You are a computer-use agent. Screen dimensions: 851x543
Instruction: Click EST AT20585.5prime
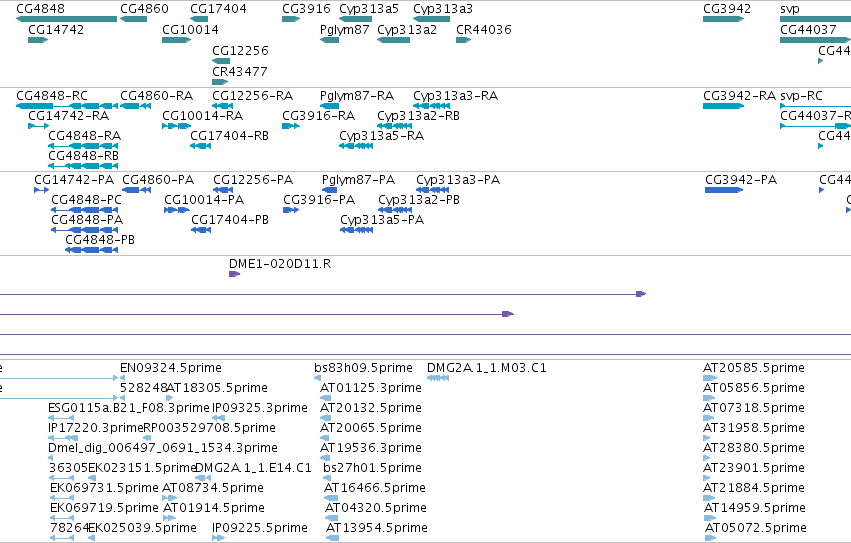(710, 378)
